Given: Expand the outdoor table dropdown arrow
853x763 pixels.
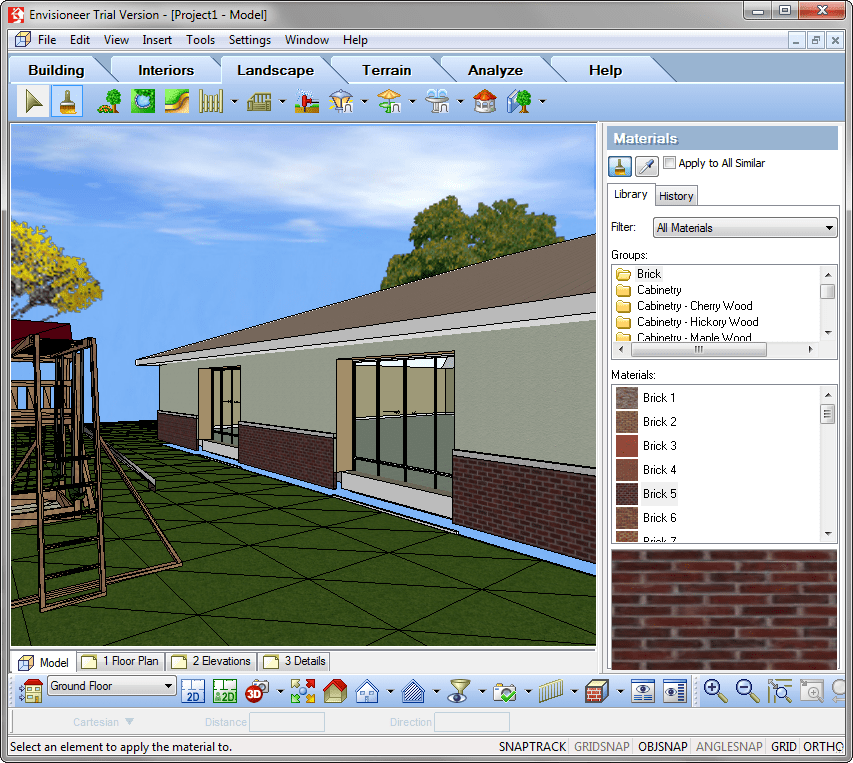Looking at the screenshot, I should coord(460,102).
